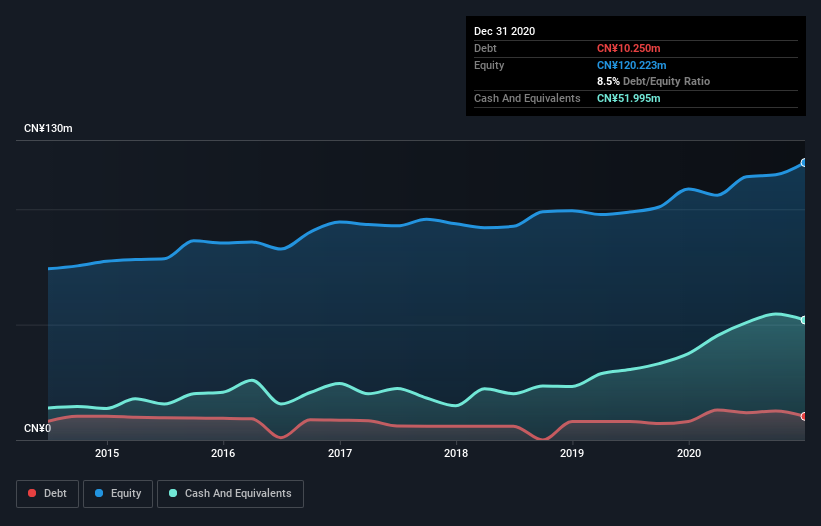Click the Cash endpoint marker on chart
The width and height of the screenshot is (821, 526).
pos(804,320)
